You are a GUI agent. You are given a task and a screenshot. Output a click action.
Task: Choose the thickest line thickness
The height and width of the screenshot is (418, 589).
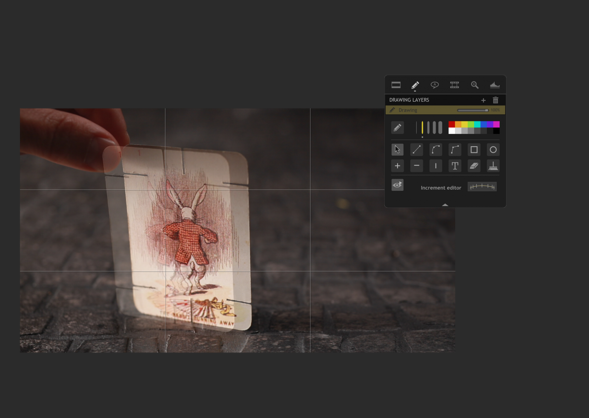click(440, 128)
